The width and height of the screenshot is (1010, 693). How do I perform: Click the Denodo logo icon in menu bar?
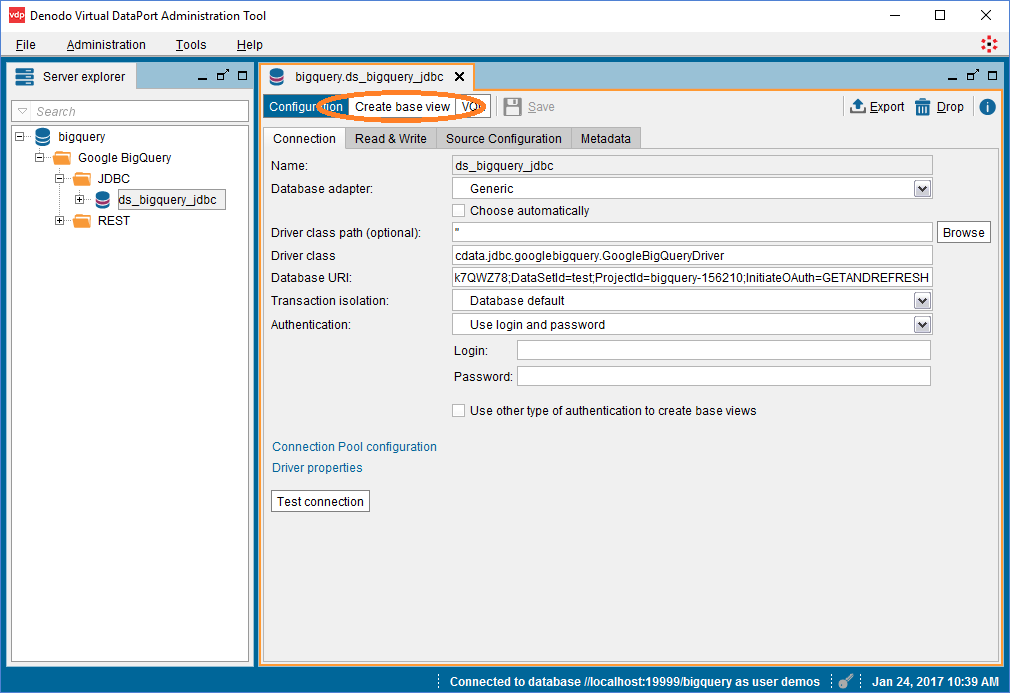pyautogui.click(x=989, y=44)
